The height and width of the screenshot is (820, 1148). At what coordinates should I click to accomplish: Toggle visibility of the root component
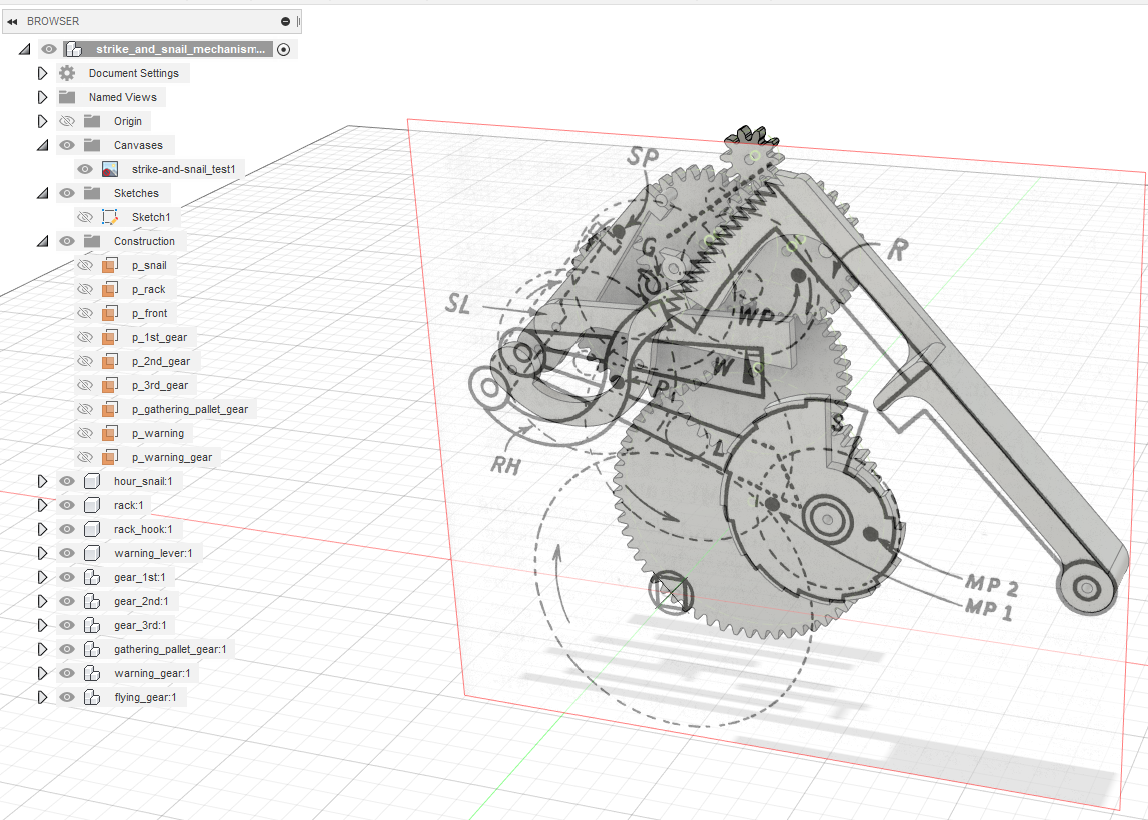click(x=48, y=49)
